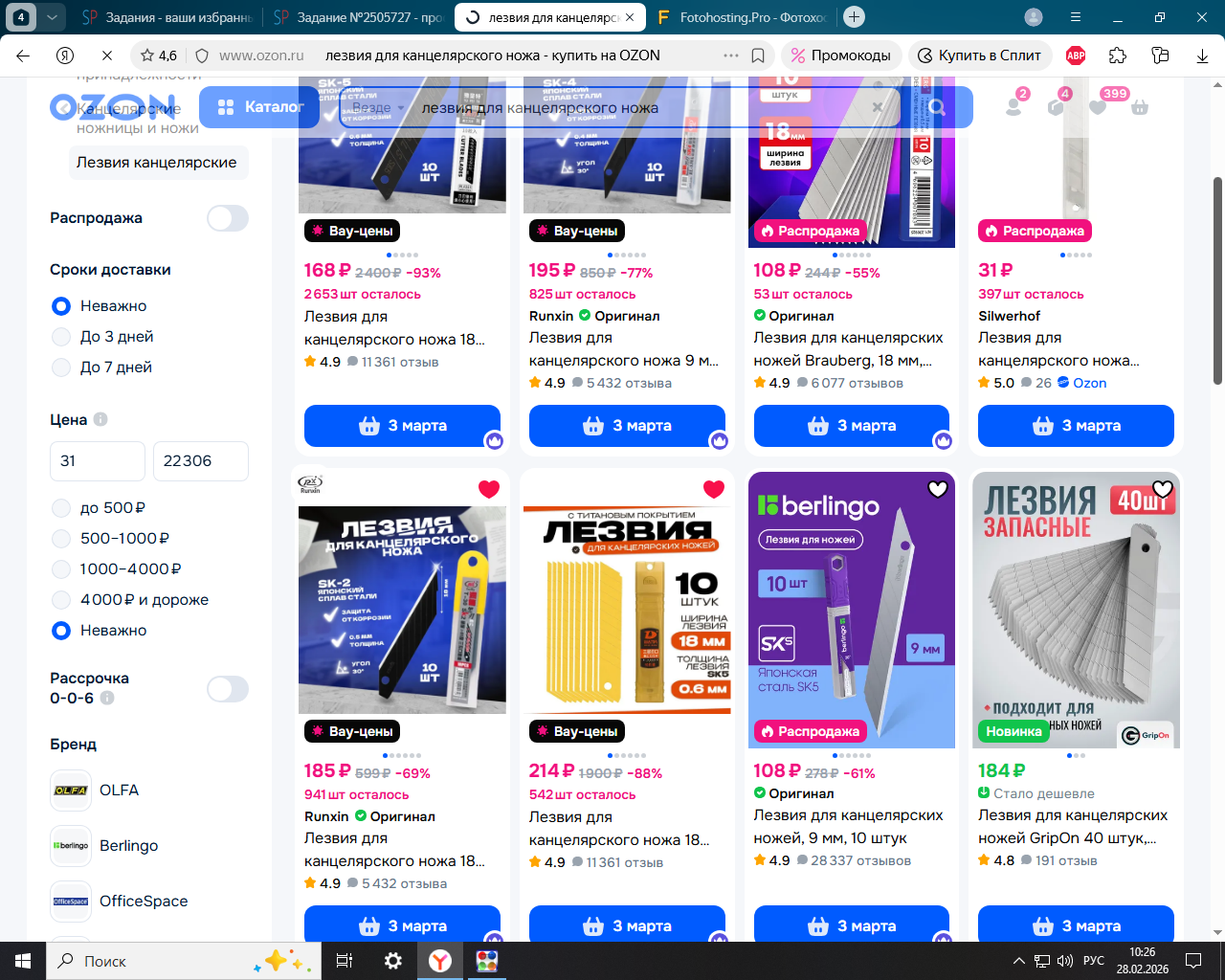Add Brauberg 18 мм blades to cart
This screenshot has width=1225, height=980.
[852, 426]
